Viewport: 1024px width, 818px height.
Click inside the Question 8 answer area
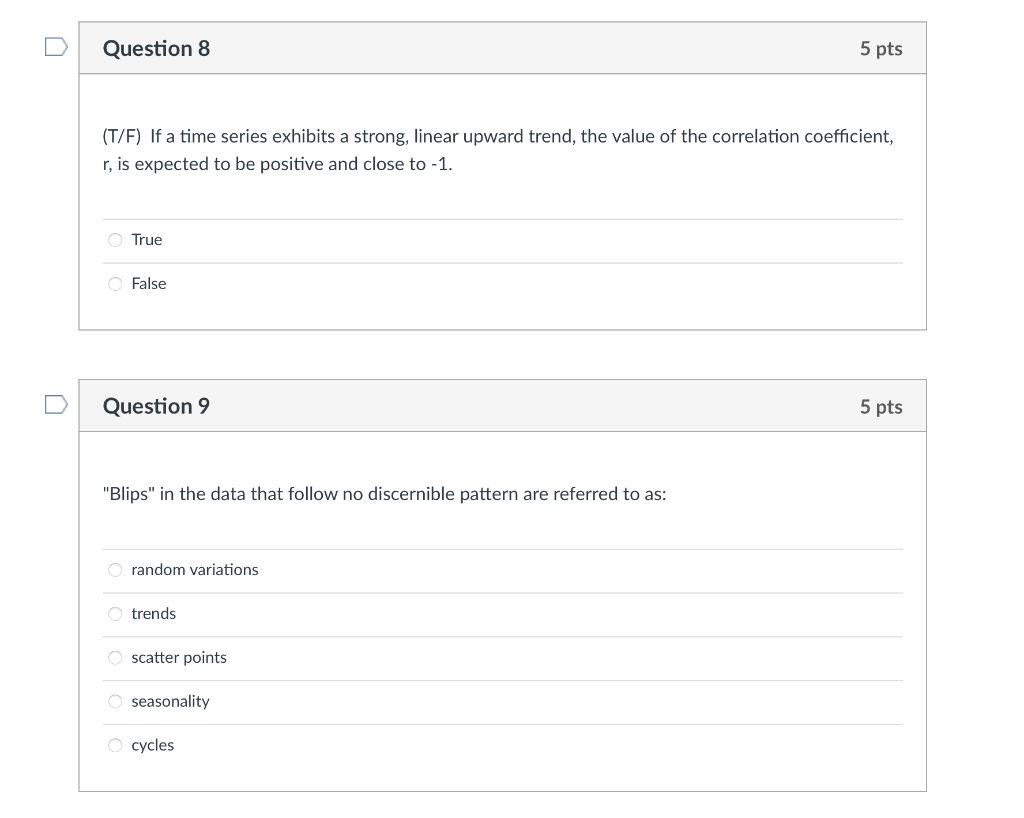click(x=500, y=260)
